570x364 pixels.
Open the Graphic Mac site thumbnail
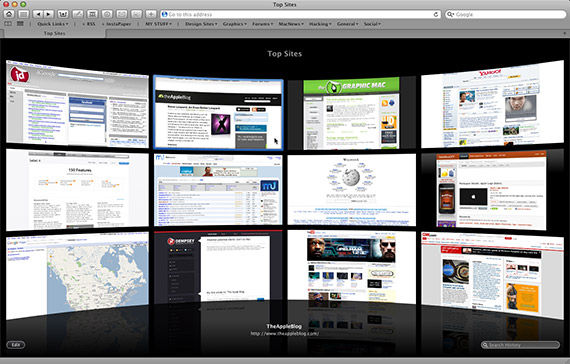pyautogui.click(x=352, y=113)
